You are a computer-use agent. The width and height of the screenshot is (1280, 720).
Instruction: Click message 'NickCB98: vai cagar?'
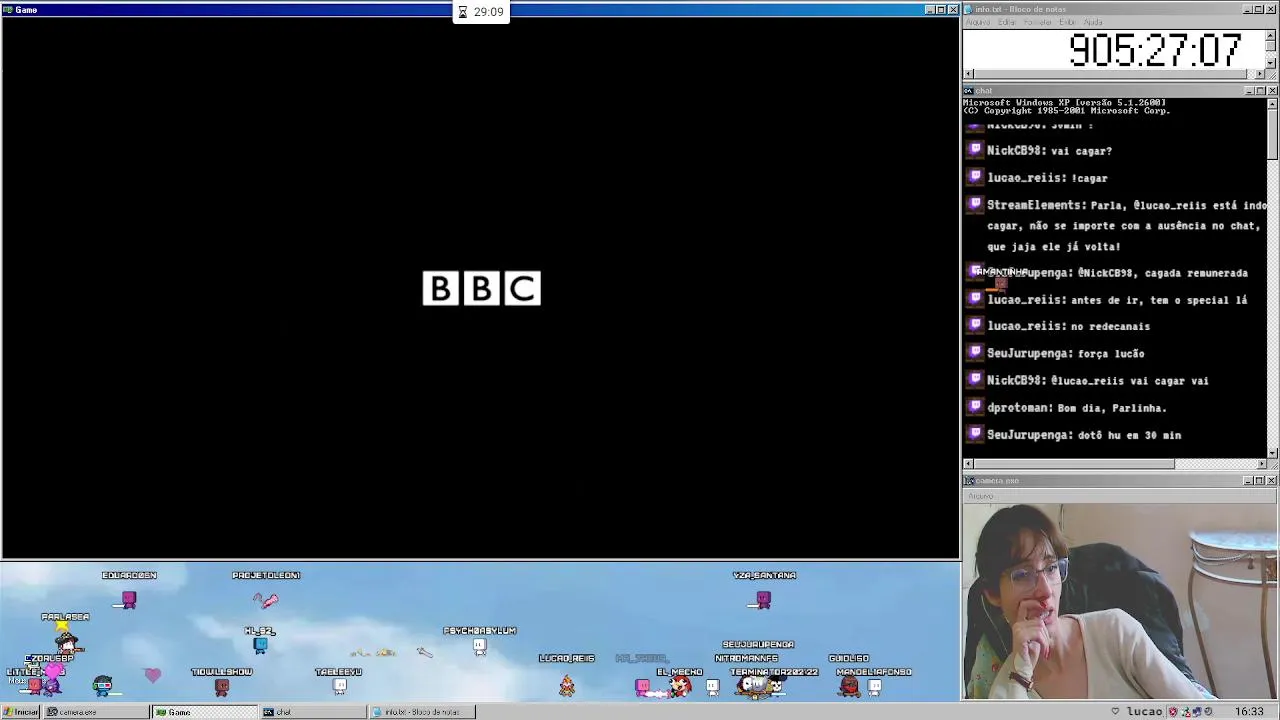1049,151
